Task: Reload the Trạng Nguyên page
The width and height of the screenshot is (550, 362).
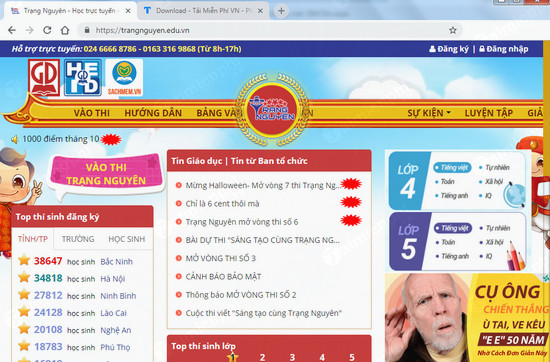Action: click(47, 30)
